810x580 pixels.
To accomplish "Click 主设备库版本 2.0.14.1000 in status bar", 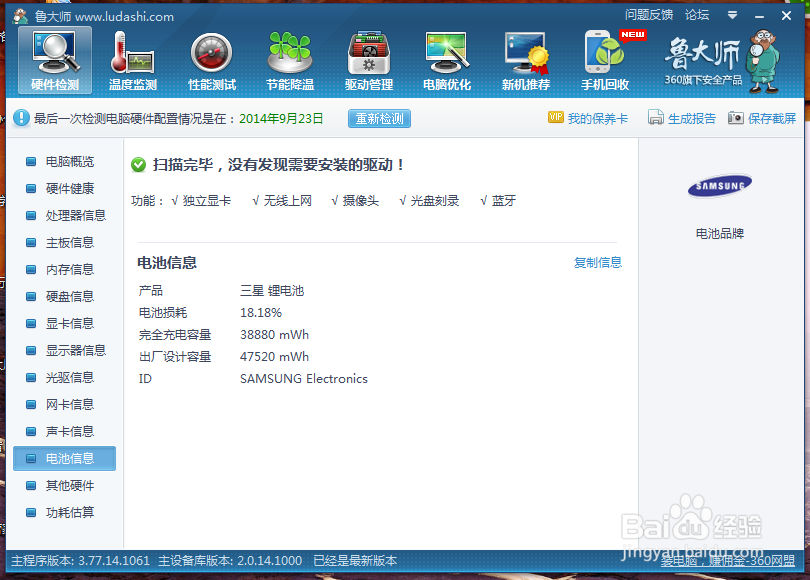I will (230, 561).
